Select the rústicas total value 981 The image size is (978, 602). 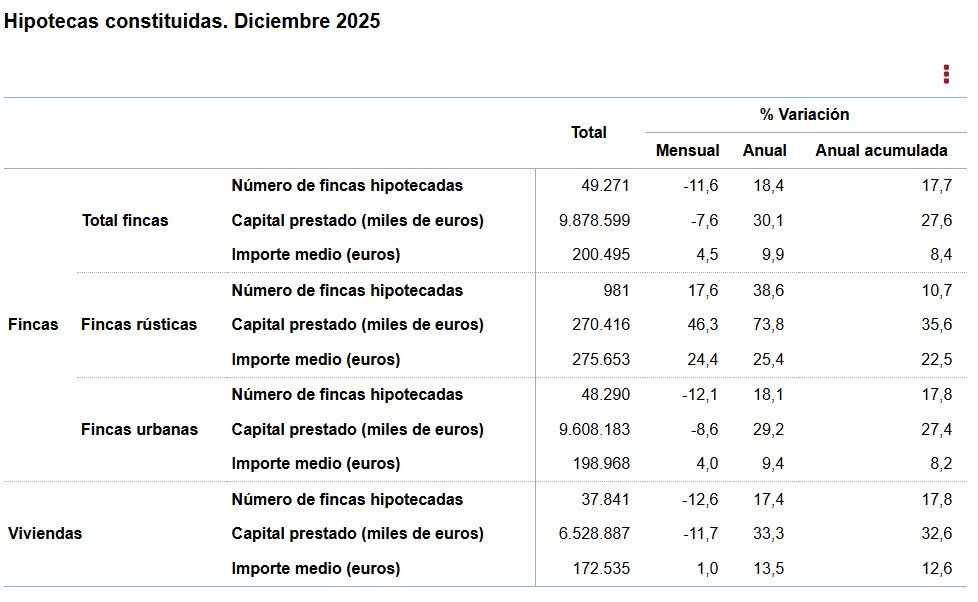(617, 291)
